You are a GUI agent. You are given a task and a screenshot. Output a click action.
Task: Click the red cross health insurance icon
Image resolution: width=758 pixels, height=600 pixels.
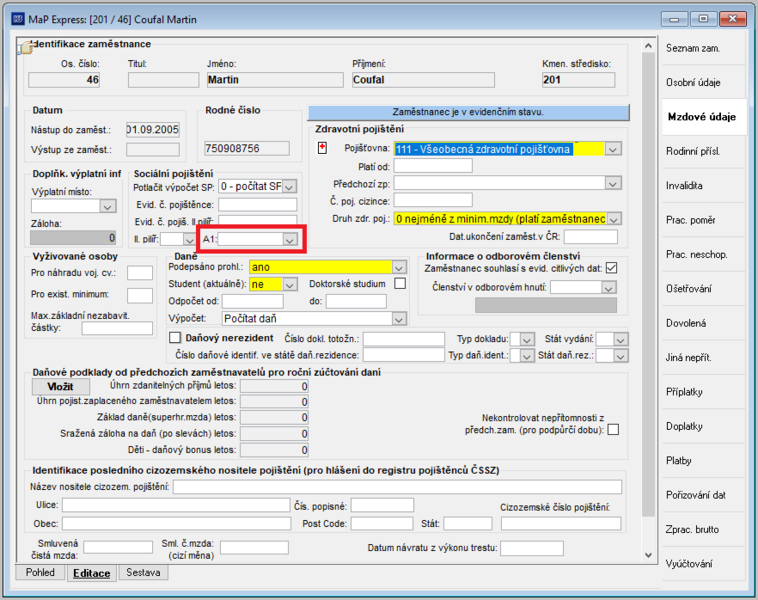coord(322,148)
